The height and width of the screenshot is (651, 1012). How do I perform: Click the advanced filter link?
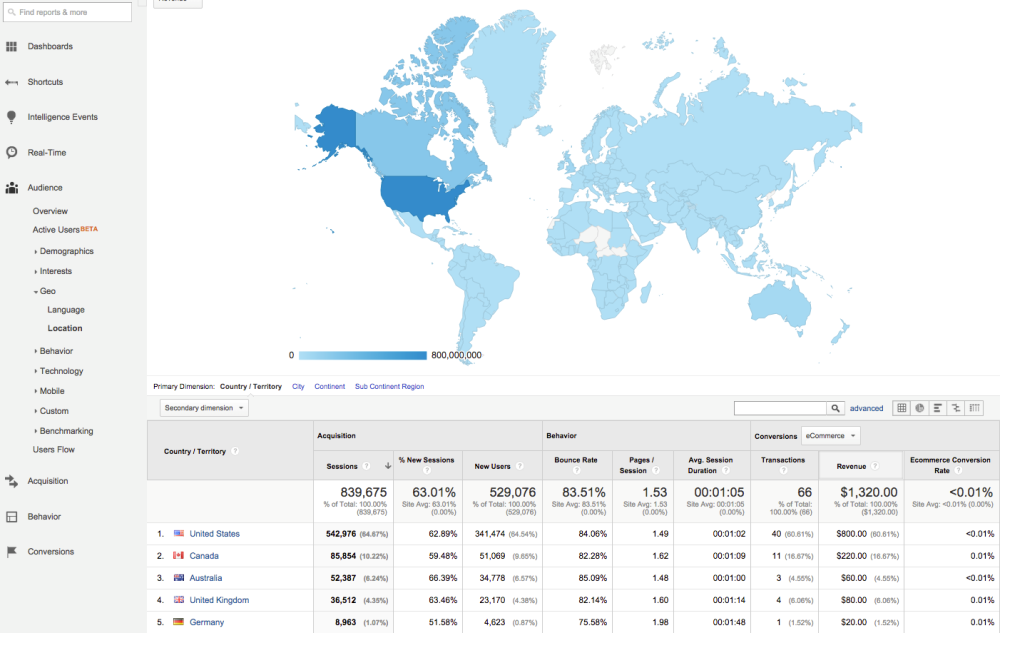tap(866, 408)
